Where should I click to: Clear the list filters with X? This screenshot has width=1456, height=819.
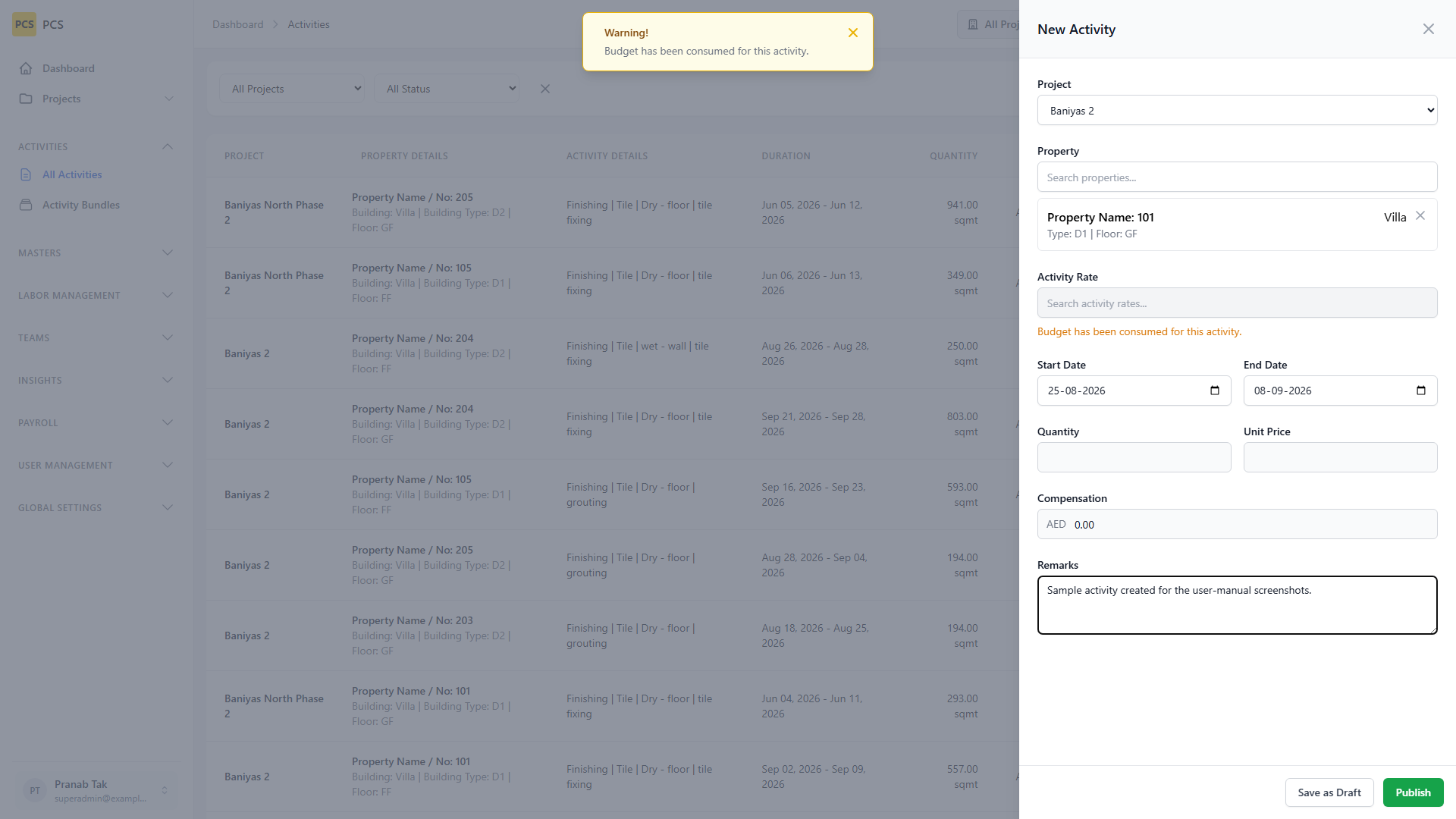coord(545,89)
